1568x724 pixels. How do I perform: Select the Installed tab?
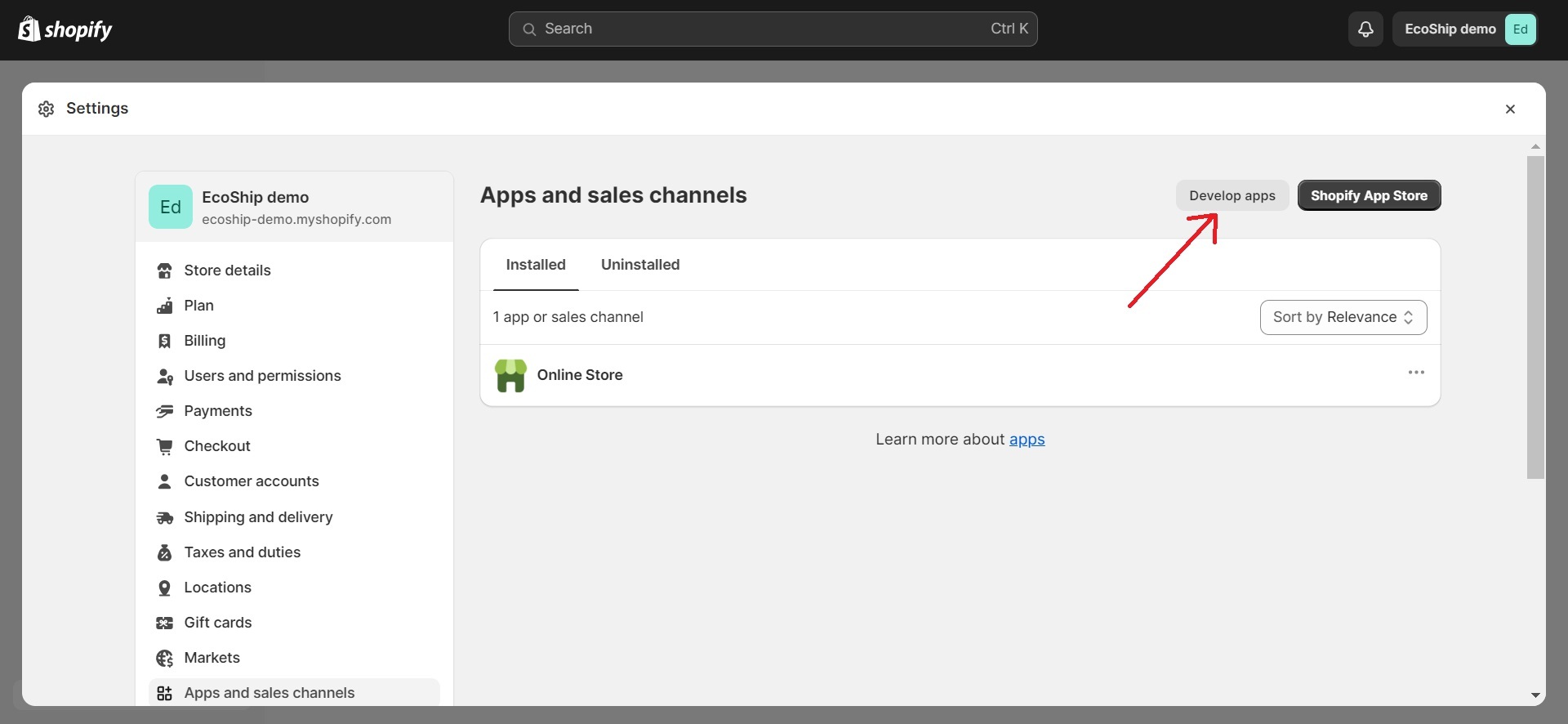pyautogui.click(x=535, y=265)
